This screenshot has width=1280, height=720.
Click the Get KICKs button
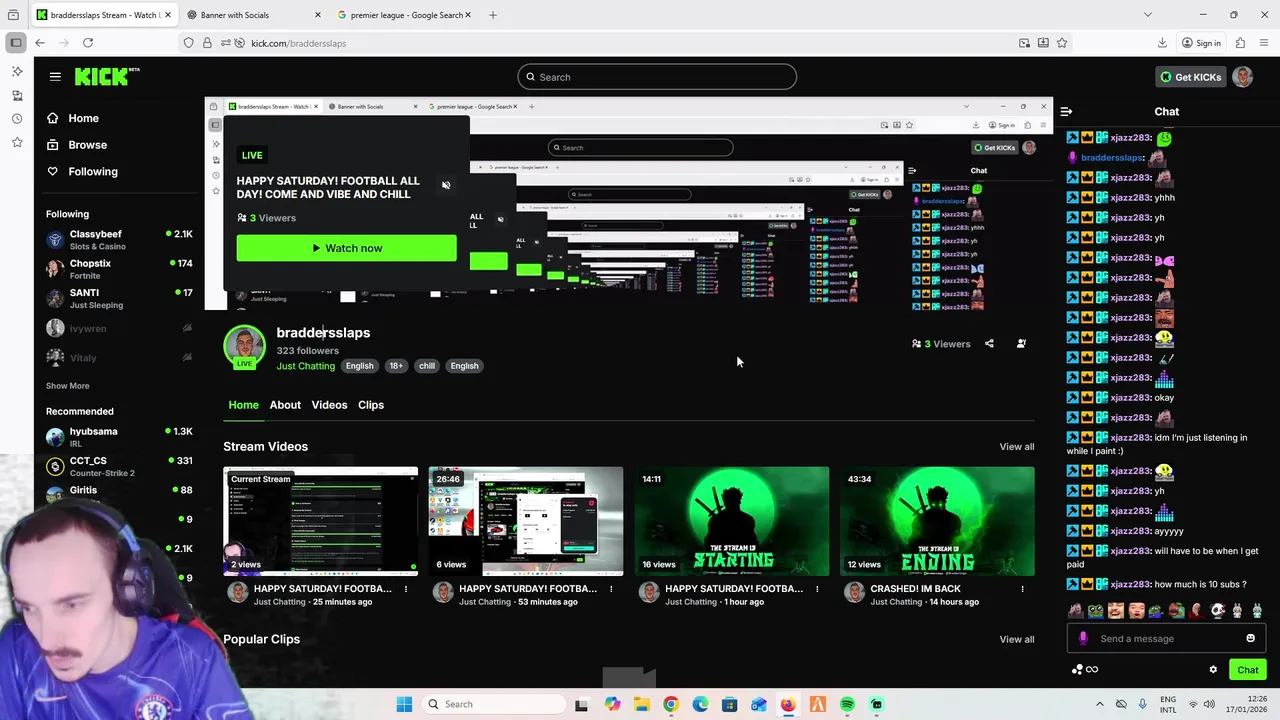(1189, 77)
